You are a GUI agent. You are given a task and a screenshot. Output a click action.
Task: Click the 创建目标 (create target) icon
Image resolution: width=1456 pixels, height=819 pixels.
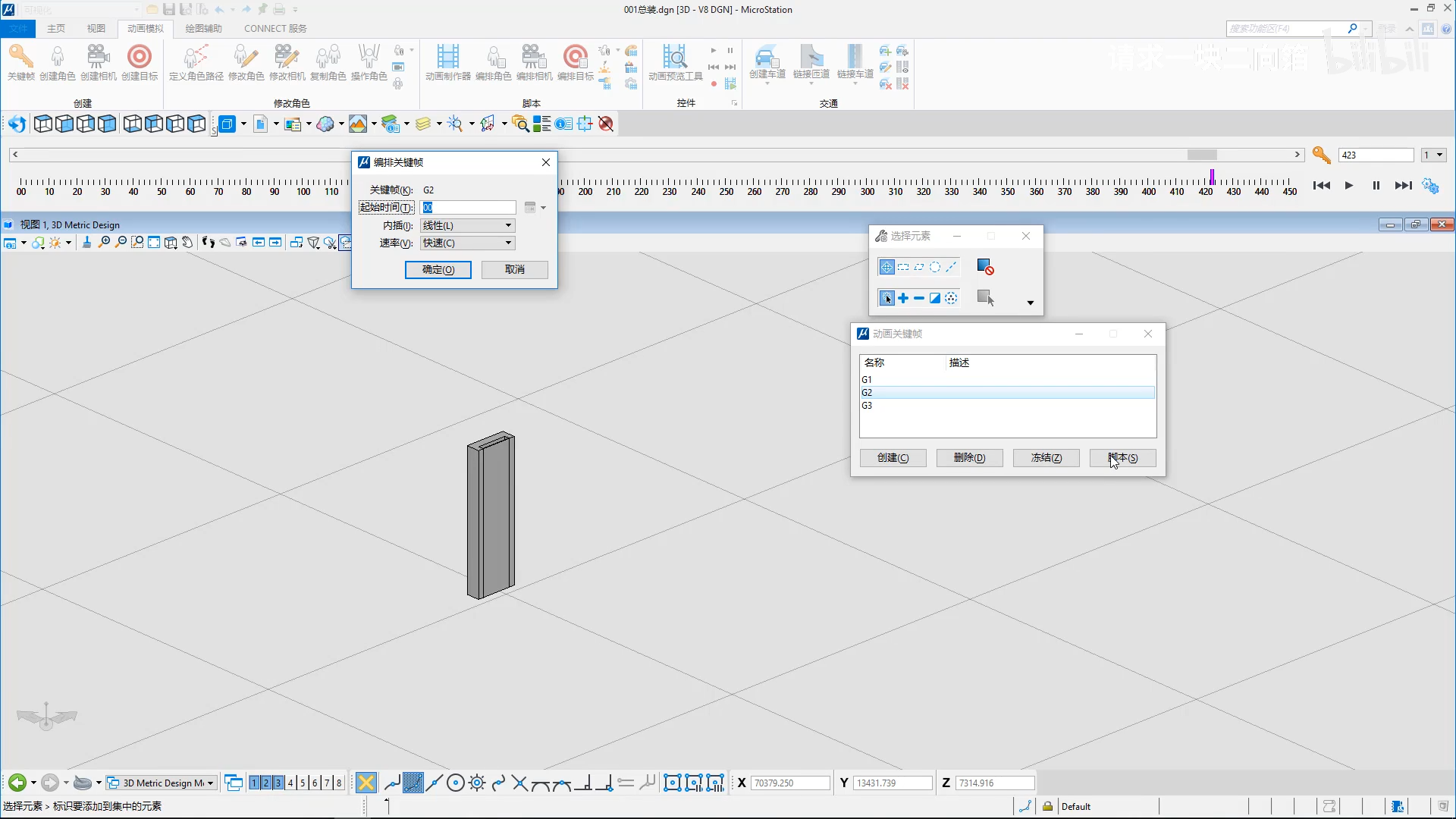(x=139, y=58)
